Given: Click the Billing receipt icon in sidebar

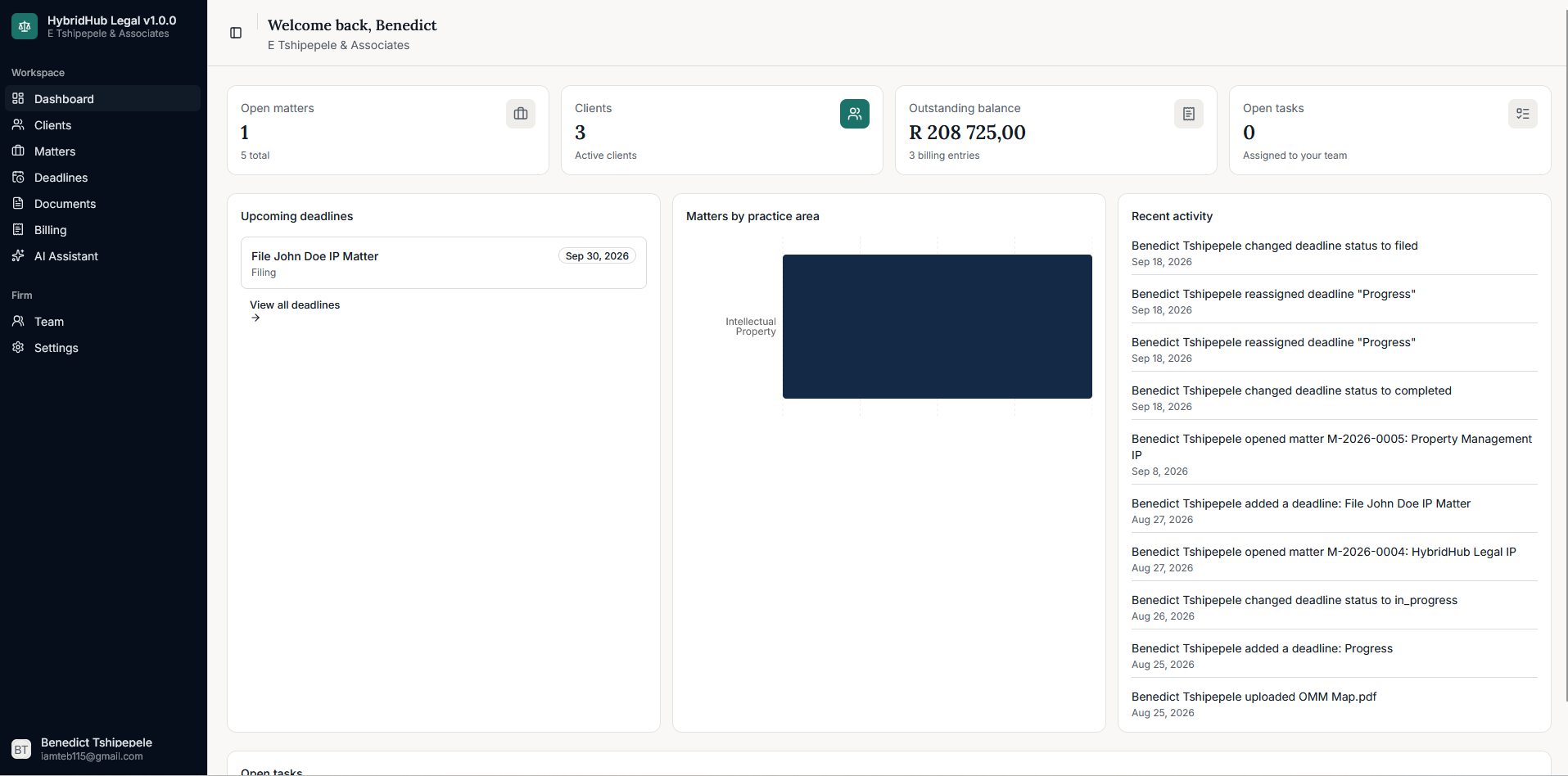Looking at the screenshot, I should pos(18,229).
